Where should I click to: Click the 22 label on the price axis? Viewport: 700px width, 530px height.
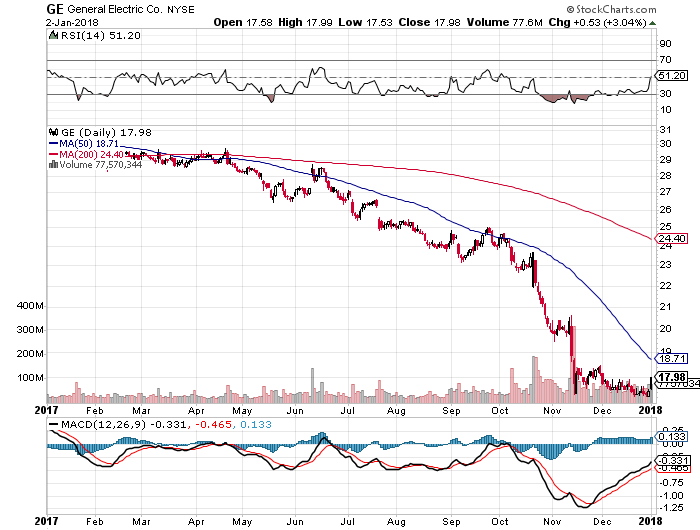pos(666,285)
